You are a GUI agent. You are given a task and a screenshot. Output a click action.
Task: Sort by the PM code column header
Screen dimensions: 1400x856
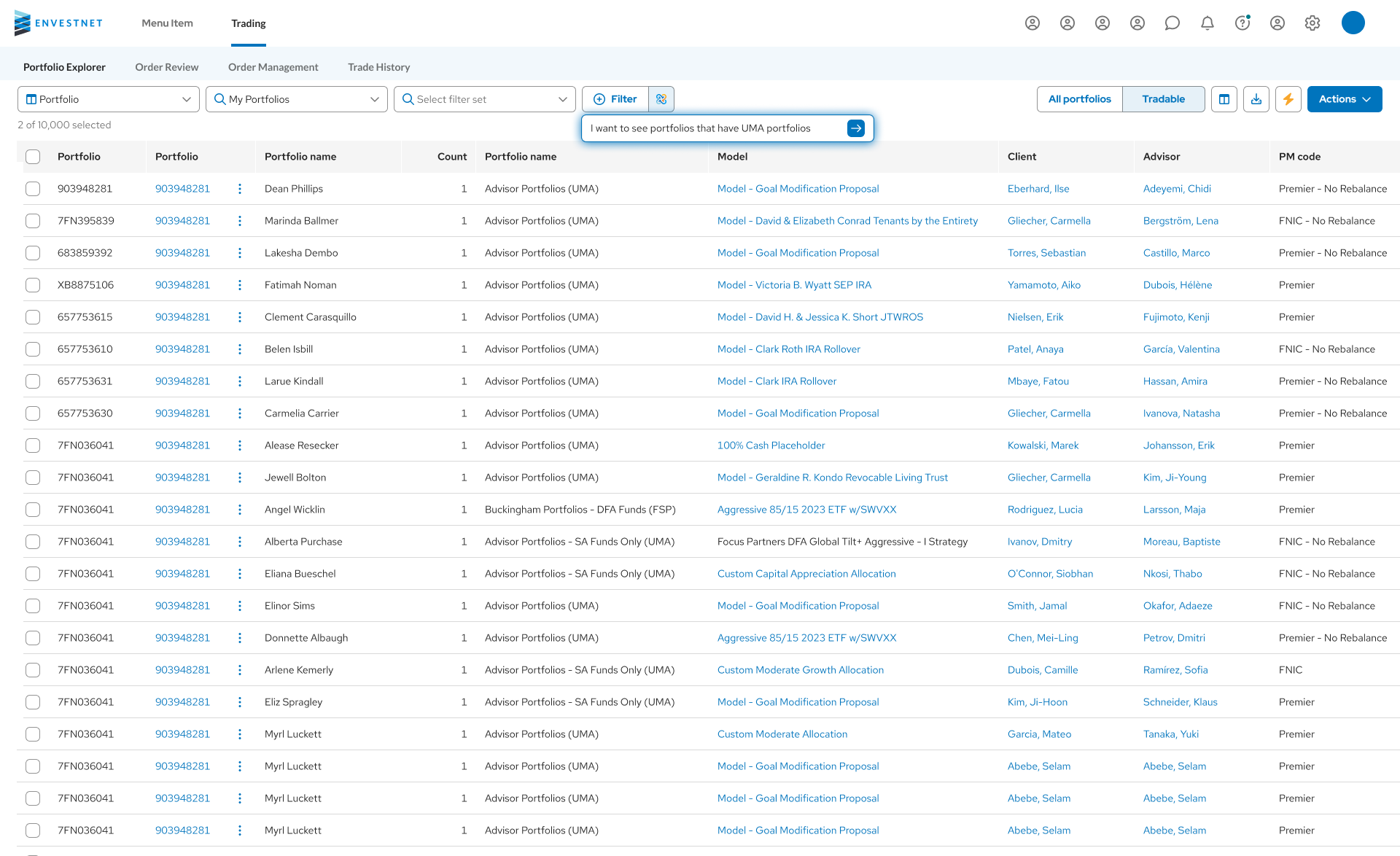(x=1299, y=157)
